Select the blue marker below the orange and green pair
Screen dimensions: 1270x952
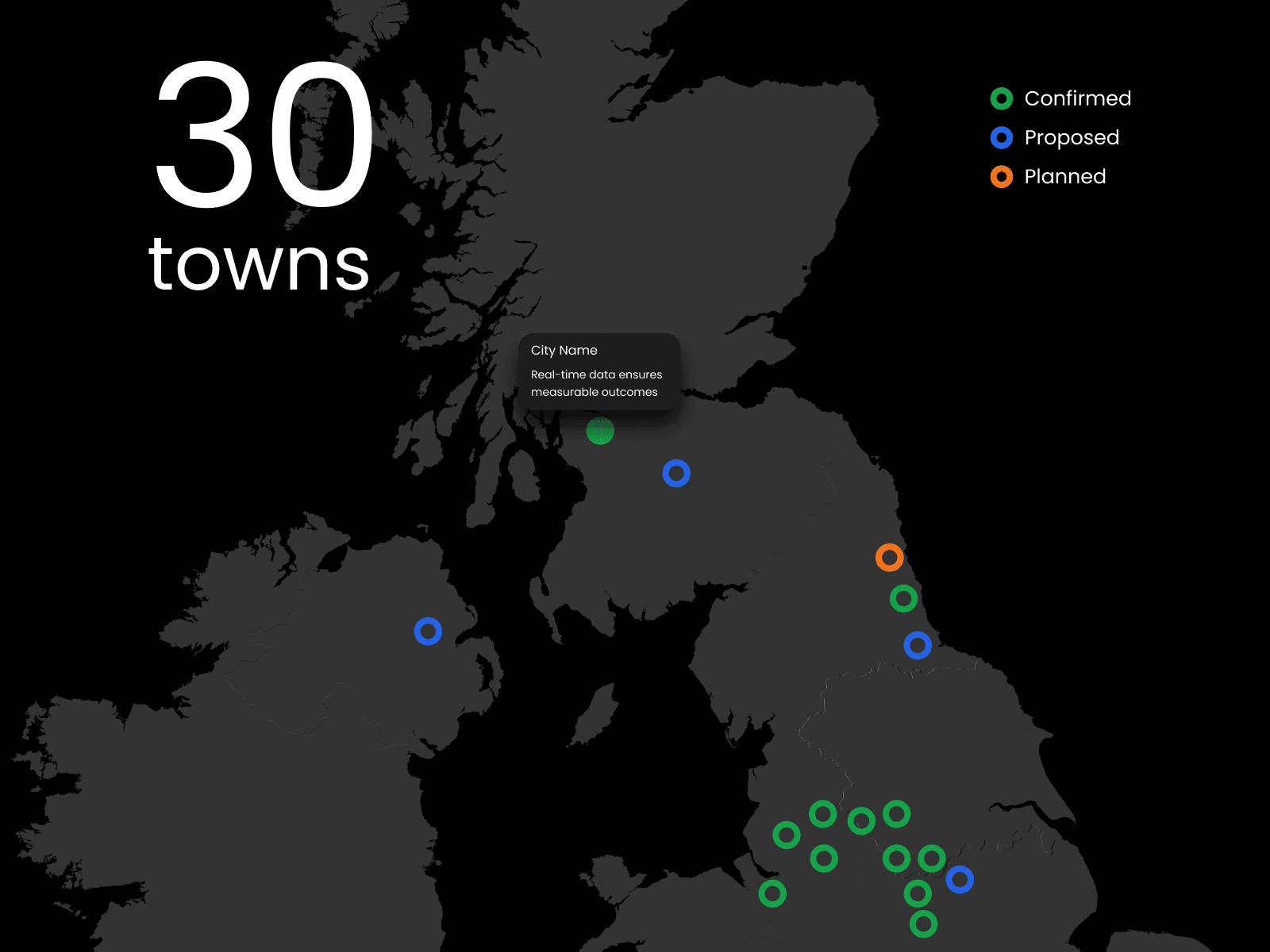(918, 646)
